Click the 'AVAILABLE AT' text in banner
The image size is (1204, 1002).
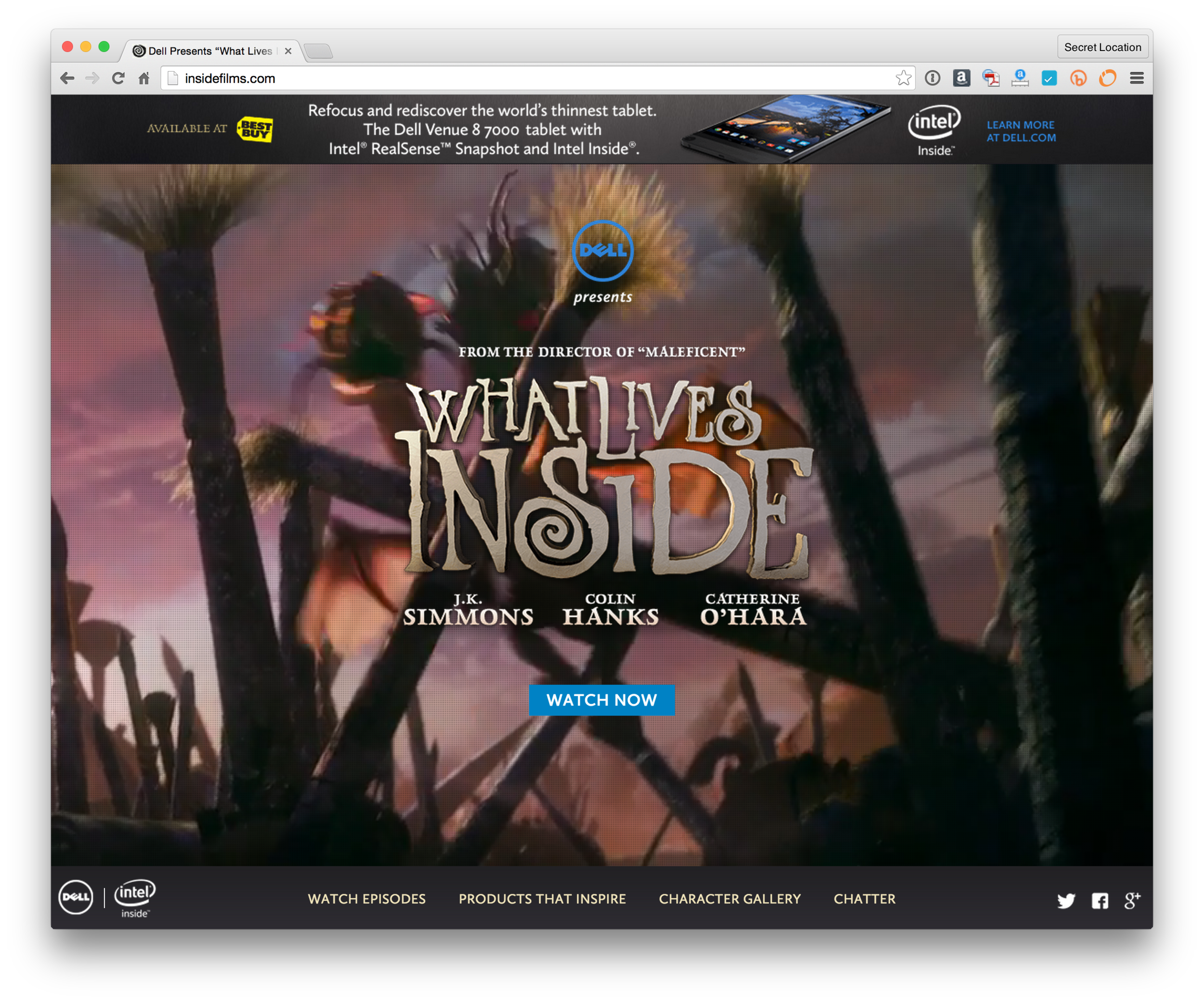tap(187, 129)
